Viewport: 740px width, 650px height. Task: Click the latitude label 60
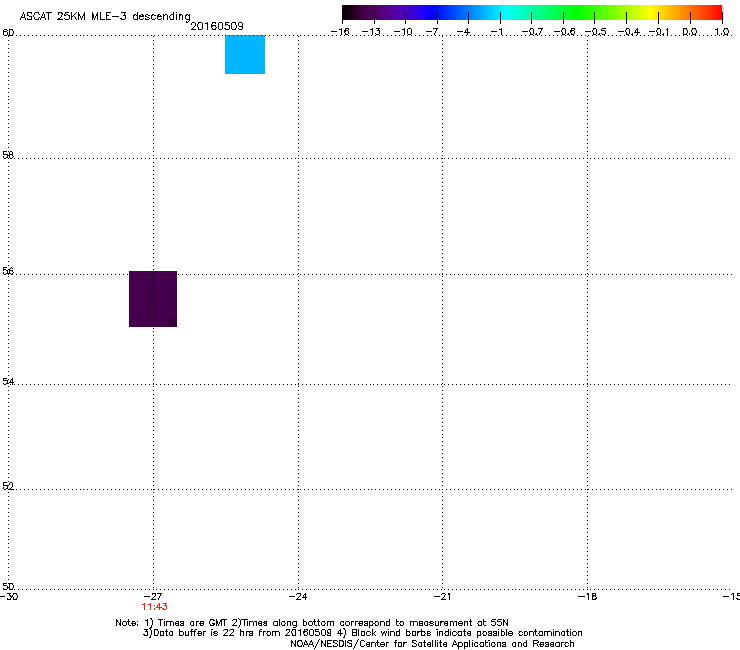pyautogui.click(x=8, y=33)
